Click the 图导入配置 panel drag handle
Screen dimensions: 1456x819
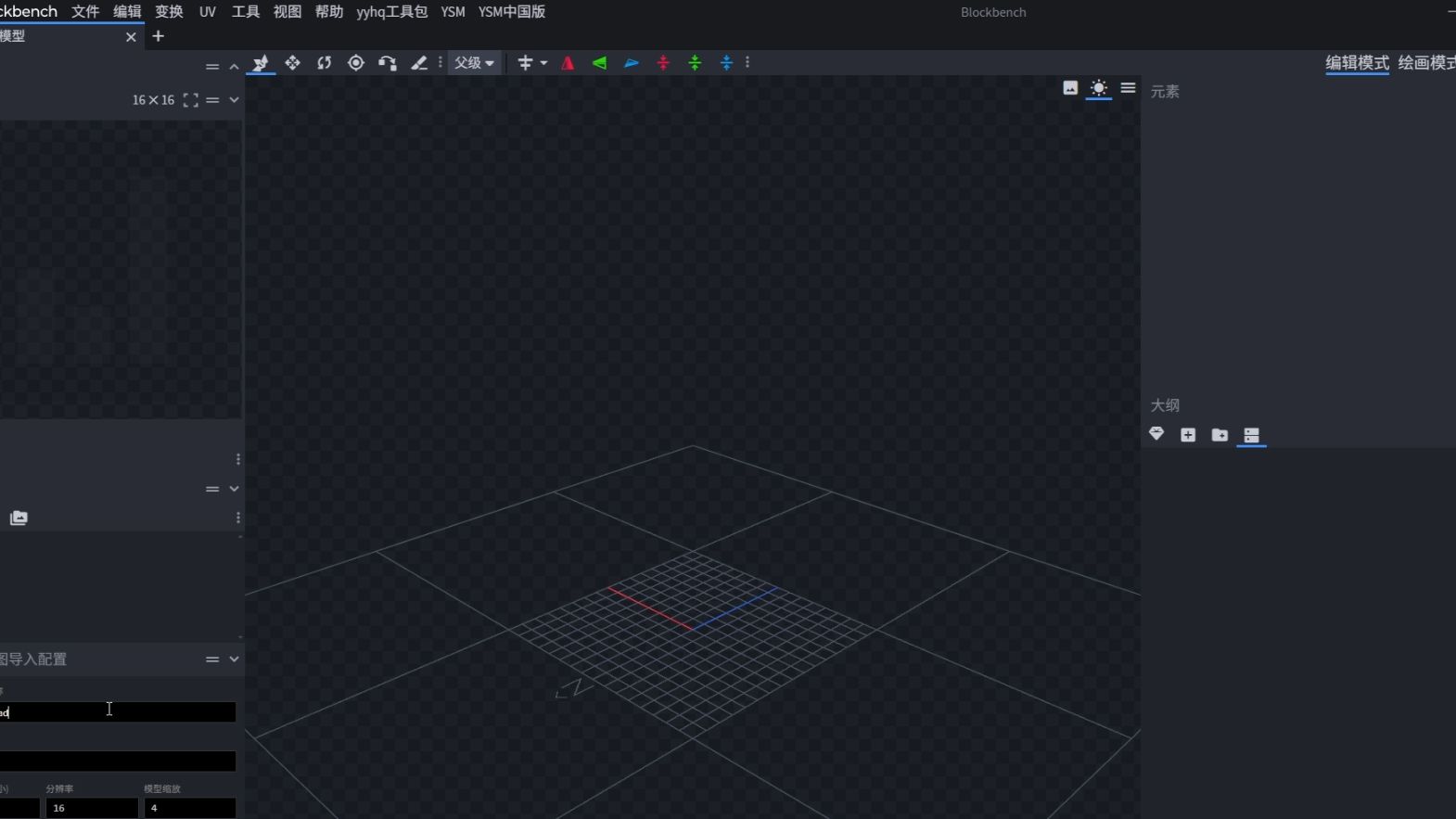click(x=212, y=659)
